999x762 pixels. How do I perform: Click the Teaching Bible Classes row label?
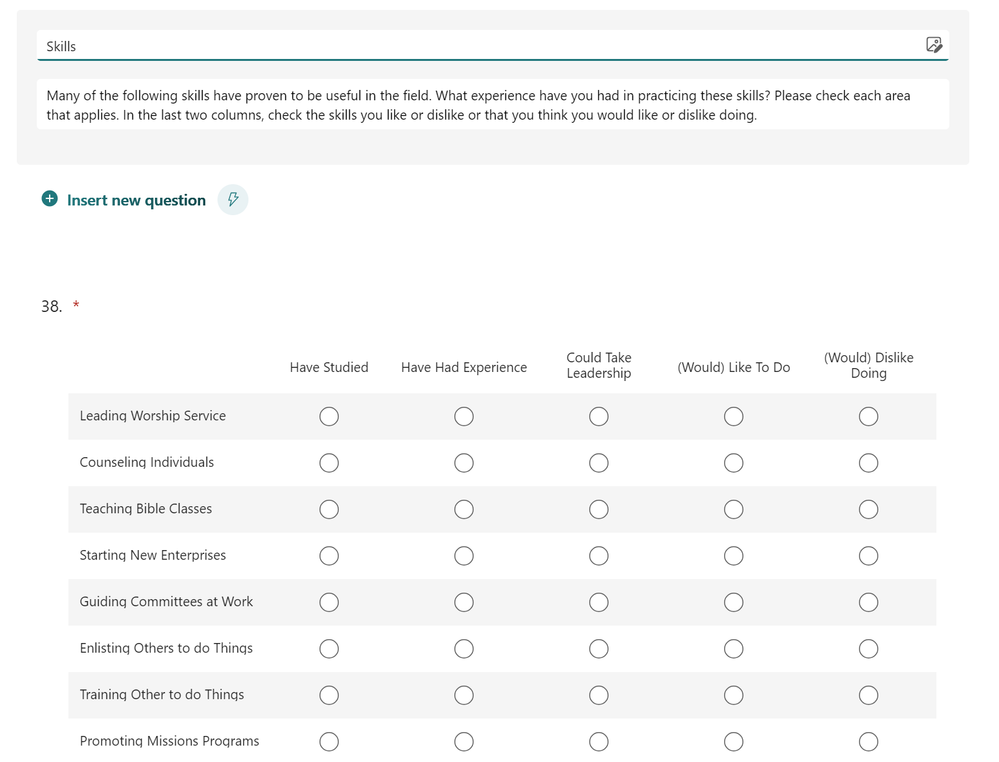[x=146, y=509]
